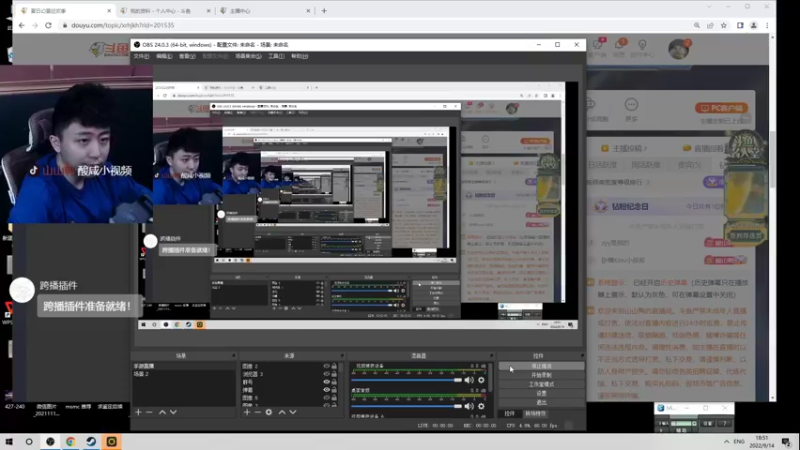Reload the page in Chrome
Image resolution: width=800 pixels, height=450 pixels.
pyautogui.click(x=48, y=25)
